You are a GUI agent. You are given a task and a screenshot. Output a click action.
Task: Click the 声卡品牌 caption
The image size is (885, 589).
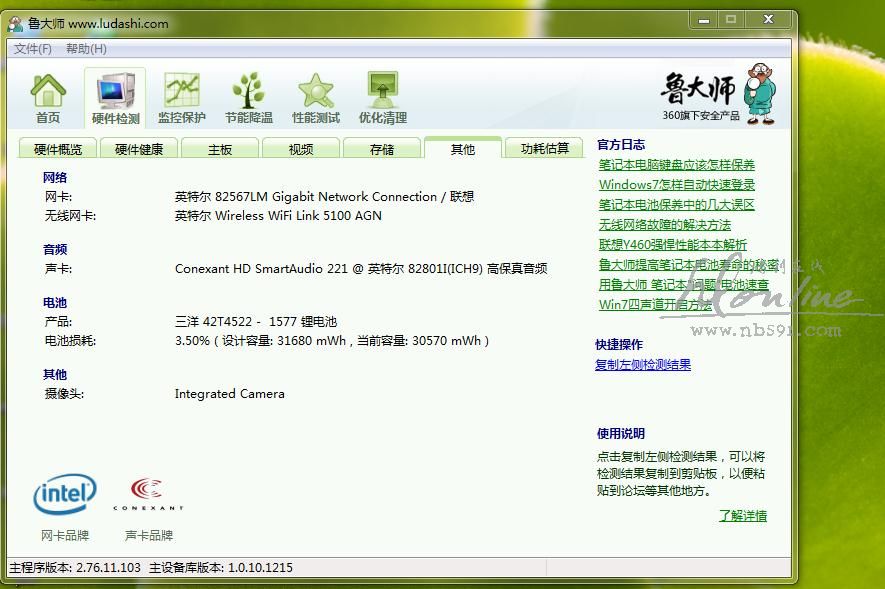(148, 535)
